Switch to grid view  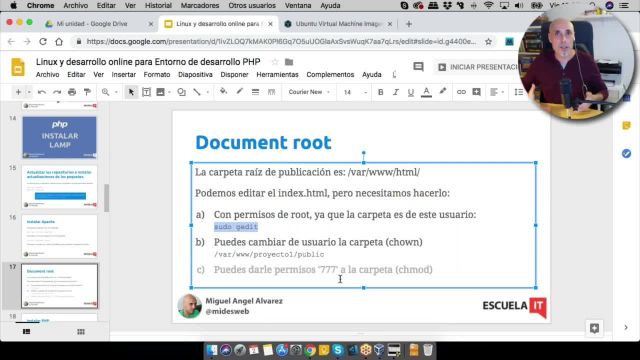click(81, 332)
